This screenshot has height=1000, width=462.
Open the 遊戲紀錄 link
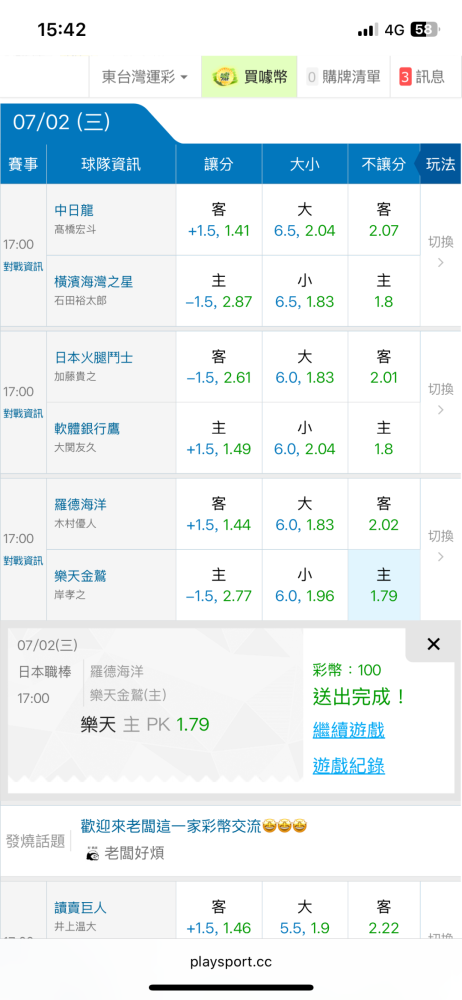click(x=348, y=765)
